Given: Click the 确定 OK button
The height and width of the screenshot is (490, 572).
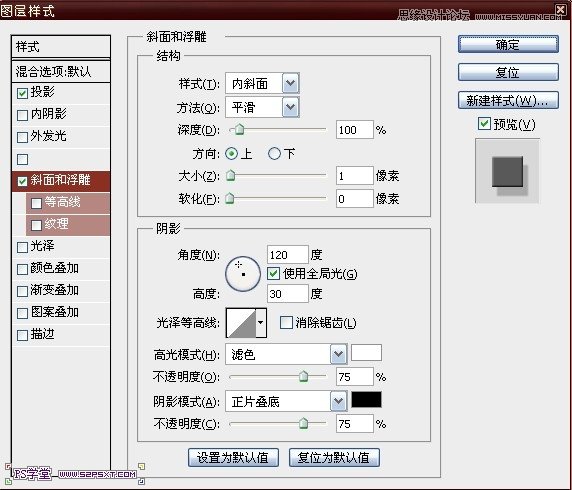Looking at the screenshot, I should point(508,45).
